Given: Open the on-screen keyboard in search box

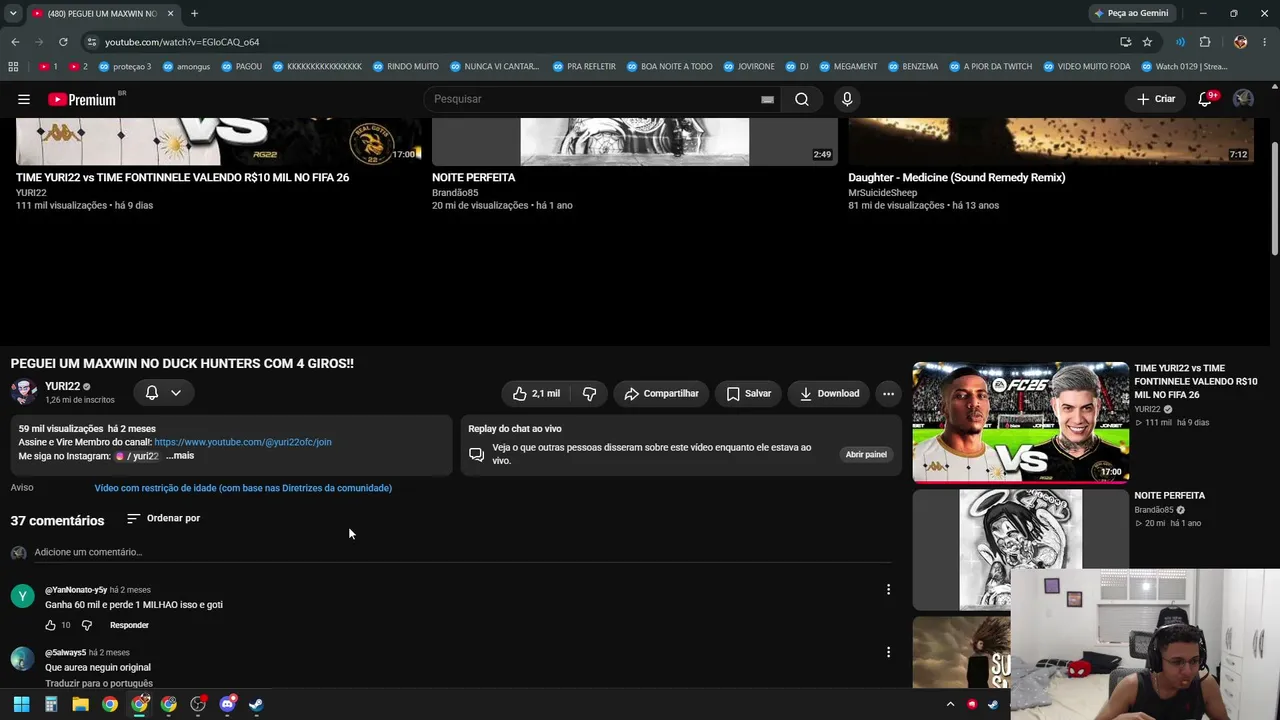Looking at the screenshot, I should pyautogui.click(x=767, y=99).
